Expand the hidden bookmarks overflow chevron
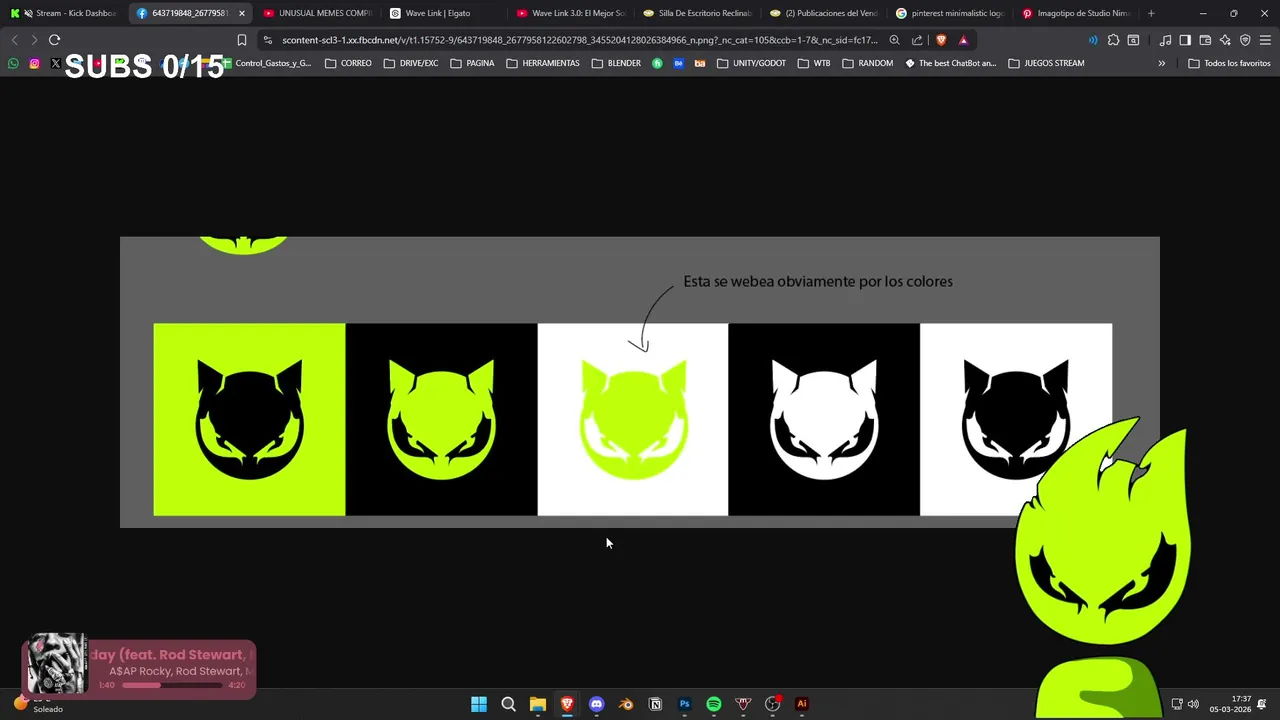The height and width of the screenshot is (720, 1280). point(1161,63)
